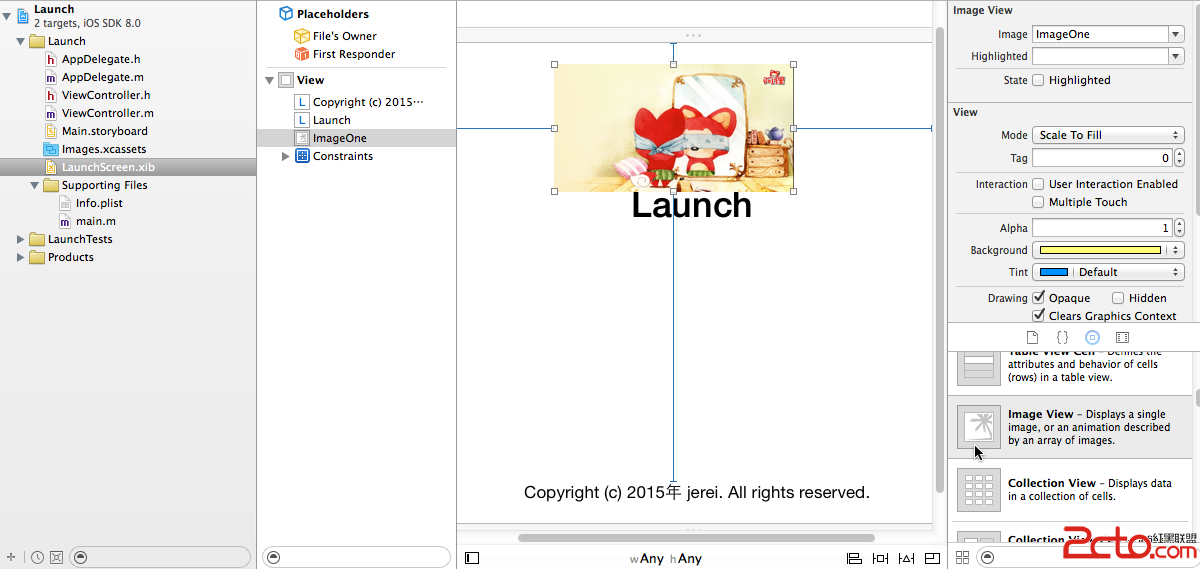This screenshot has height=569, width=1200.
Task: Open the Mode Scale To Fill dropdown
Action: tap(1108, 135)
